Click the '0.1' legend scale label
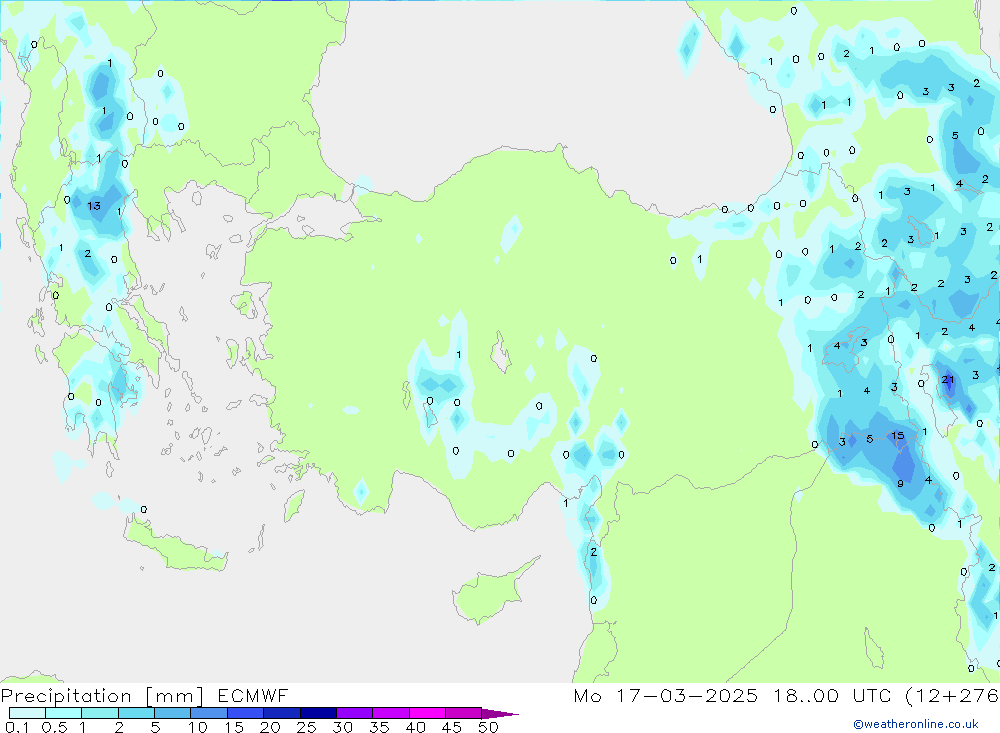1000x733 pixels. click(x=17, y=727)
